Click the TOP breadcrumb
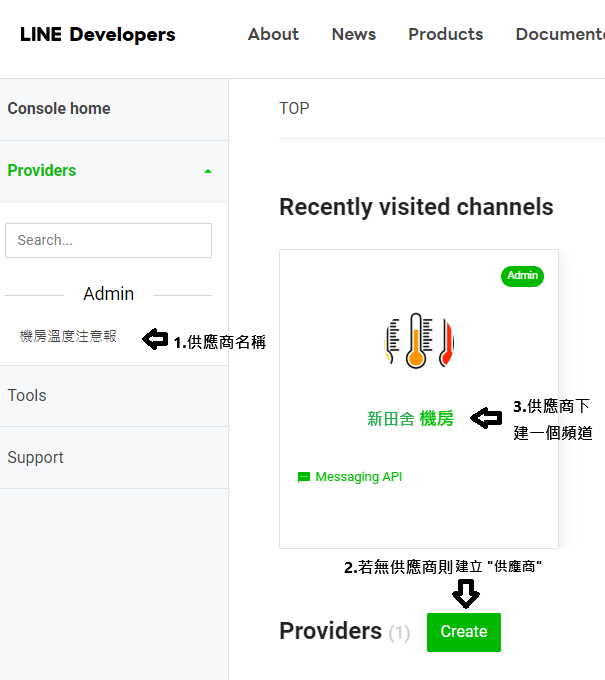The width and height of the screenshot is (605, 680). tap(294, 108)
